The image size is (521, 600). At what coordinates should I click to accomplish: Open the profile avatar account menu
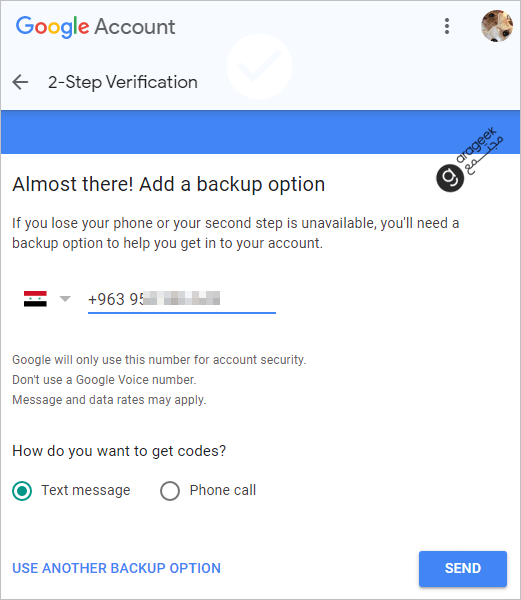pos(497,26)
